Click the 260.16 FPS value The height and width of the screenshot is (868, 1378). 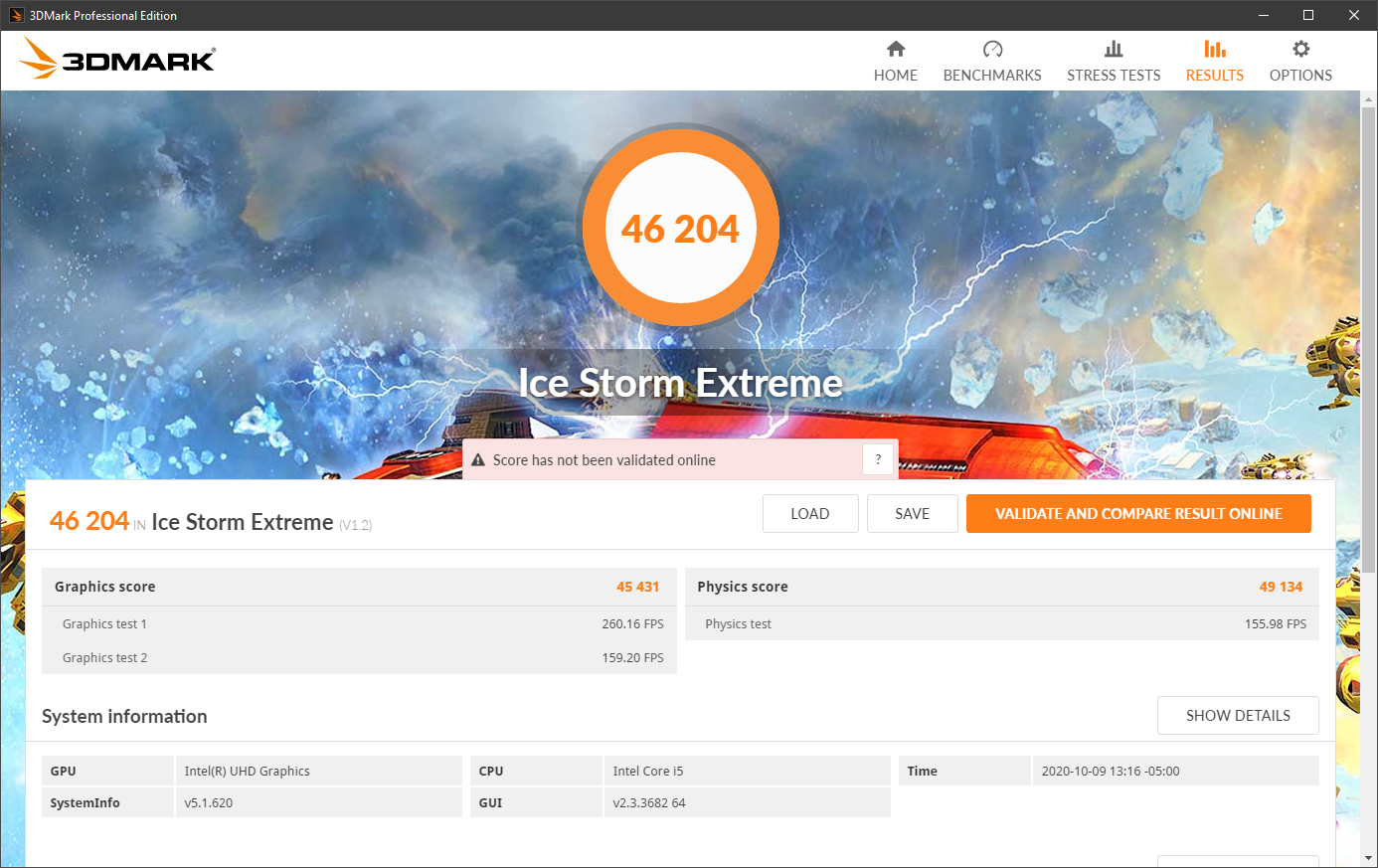[x=632, y=624]
